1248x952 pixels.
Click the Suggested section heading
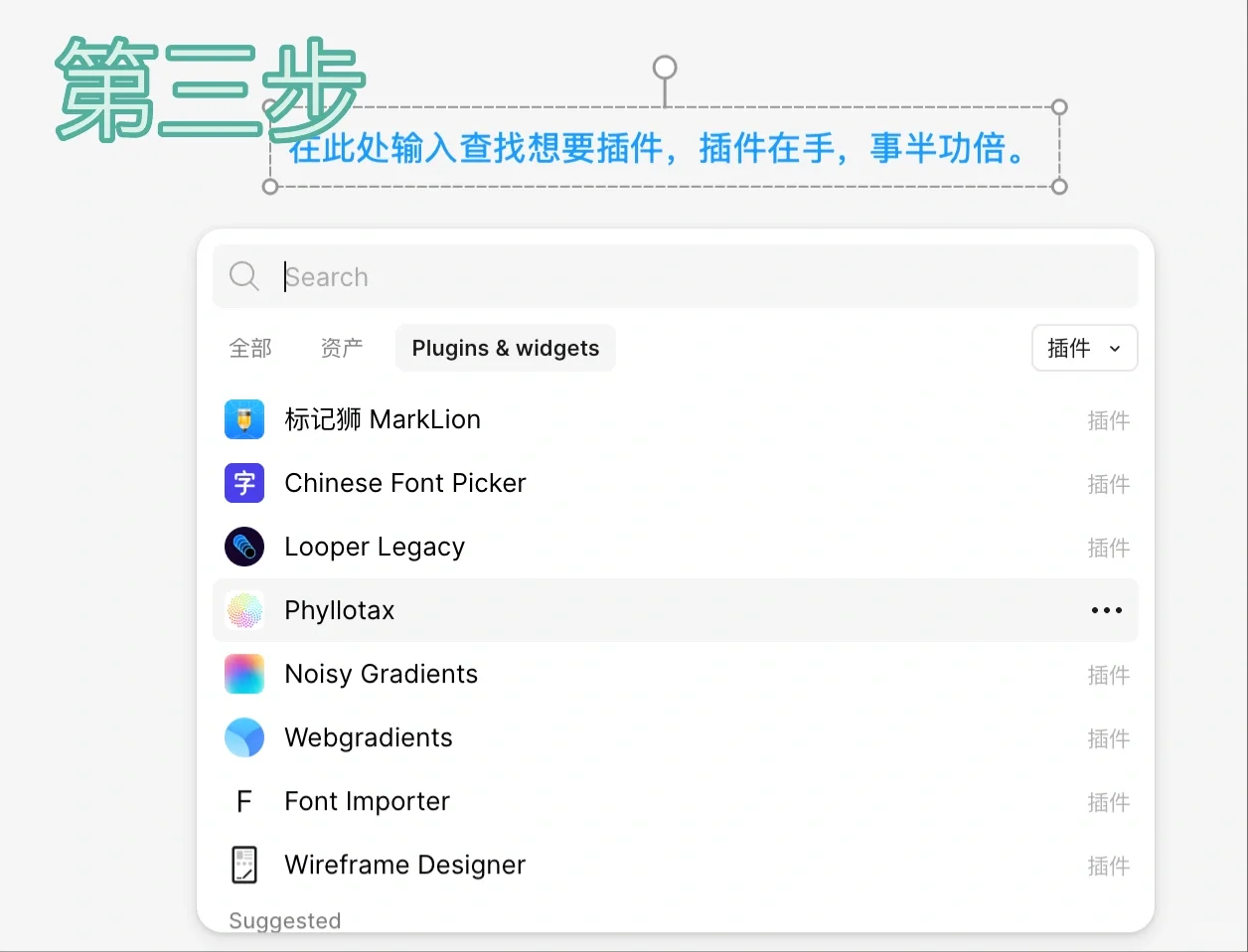pyautogui.click(x=285, y=921)
